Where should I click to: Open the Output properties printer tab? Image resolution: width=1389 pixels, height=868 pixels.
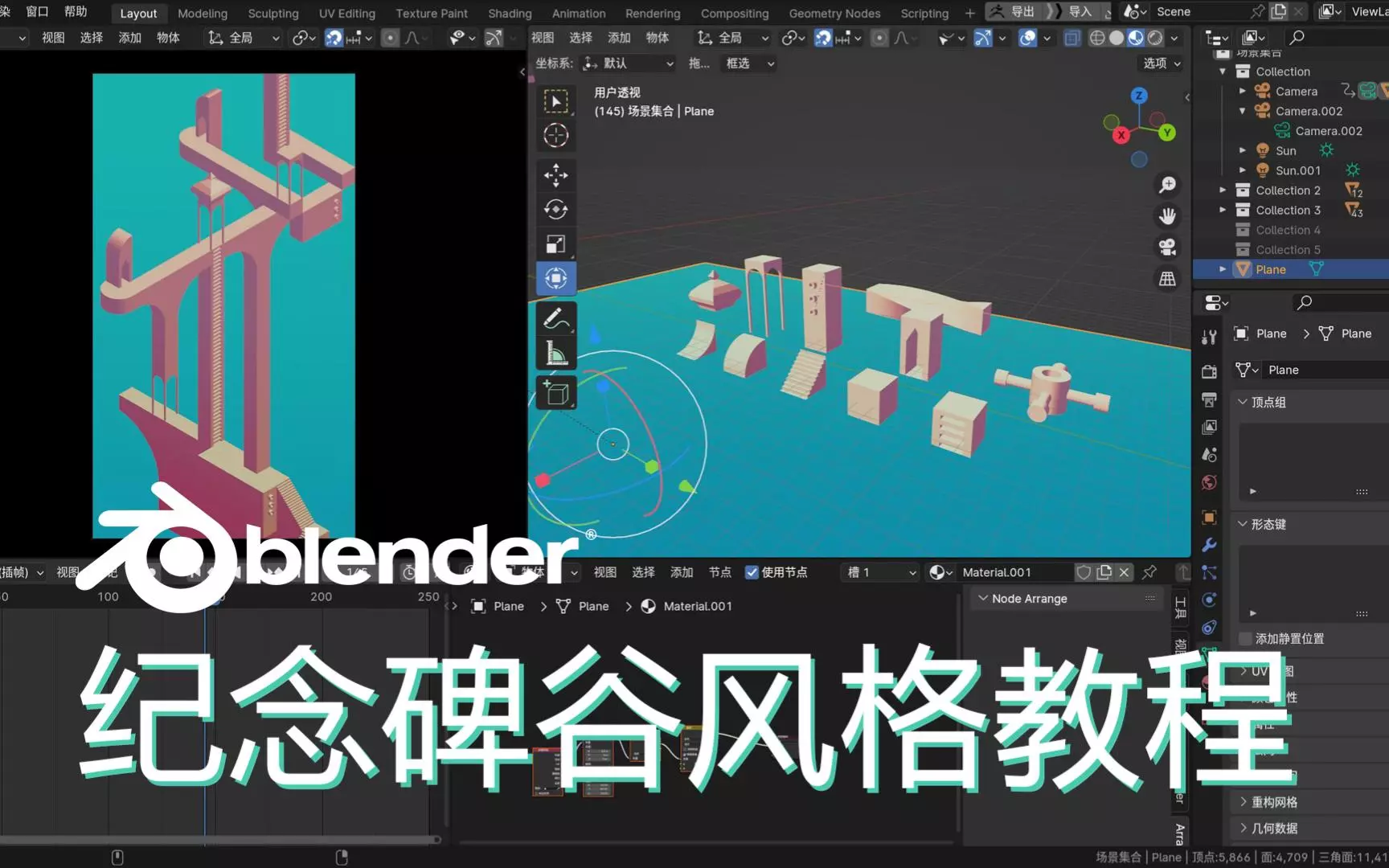(1209, 399)
